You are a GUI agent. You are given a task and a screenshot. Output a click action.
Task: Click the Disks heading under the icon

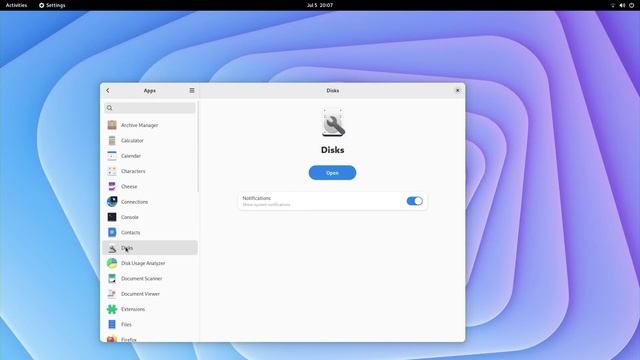click(332, 150)
